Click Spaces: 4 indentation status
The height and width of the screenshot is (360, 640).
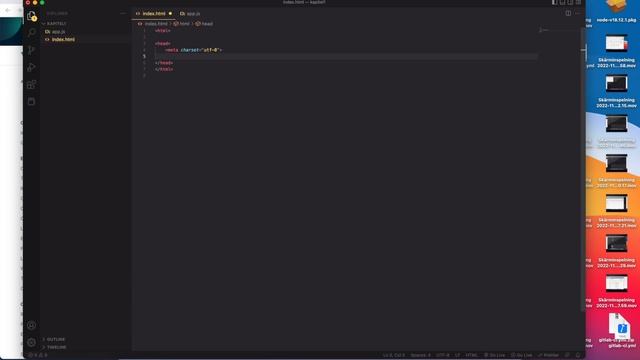[x=420, y=355]
